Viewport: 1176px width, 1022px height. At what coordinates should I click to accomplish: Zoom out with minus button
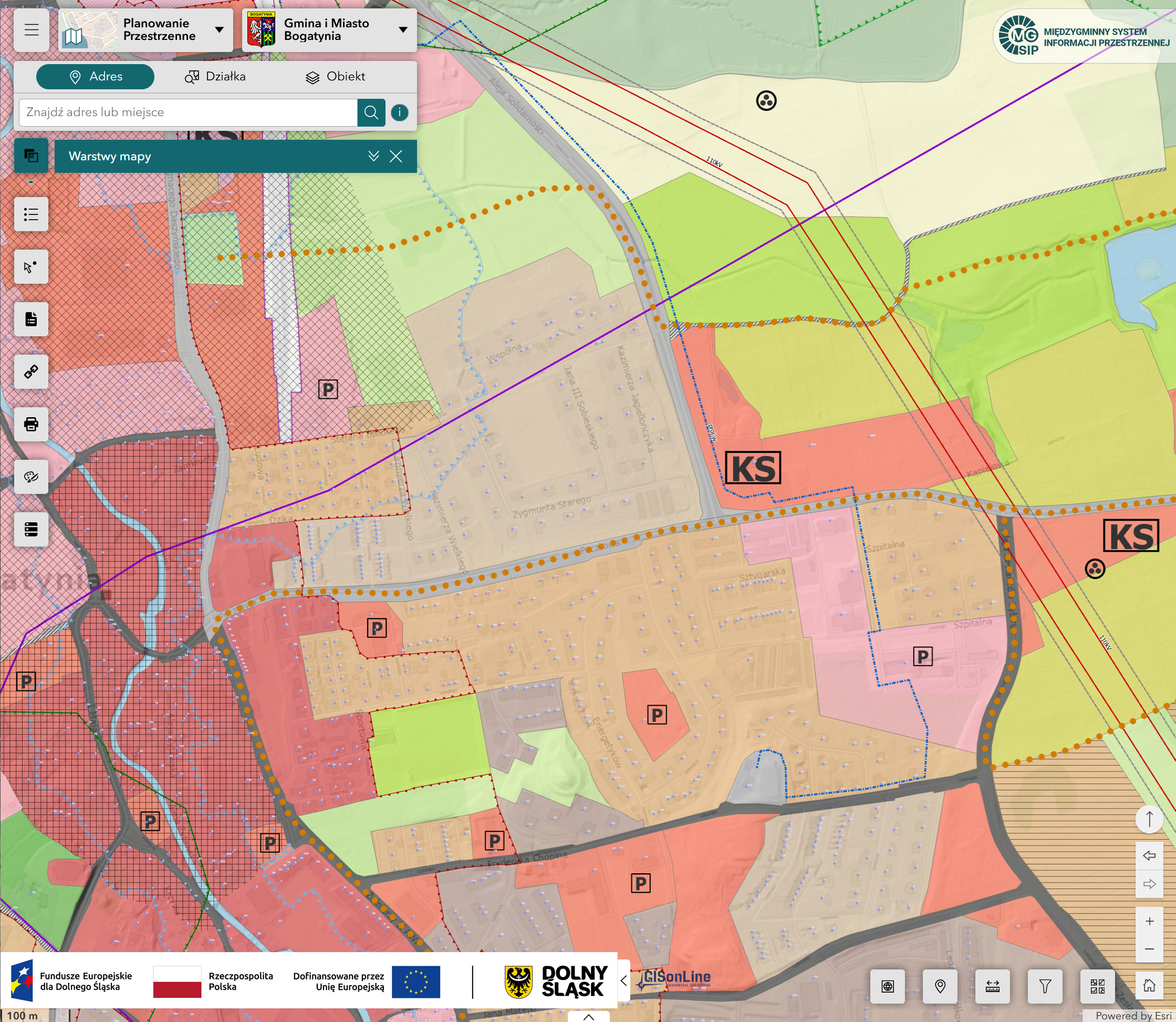[1149, 949]
